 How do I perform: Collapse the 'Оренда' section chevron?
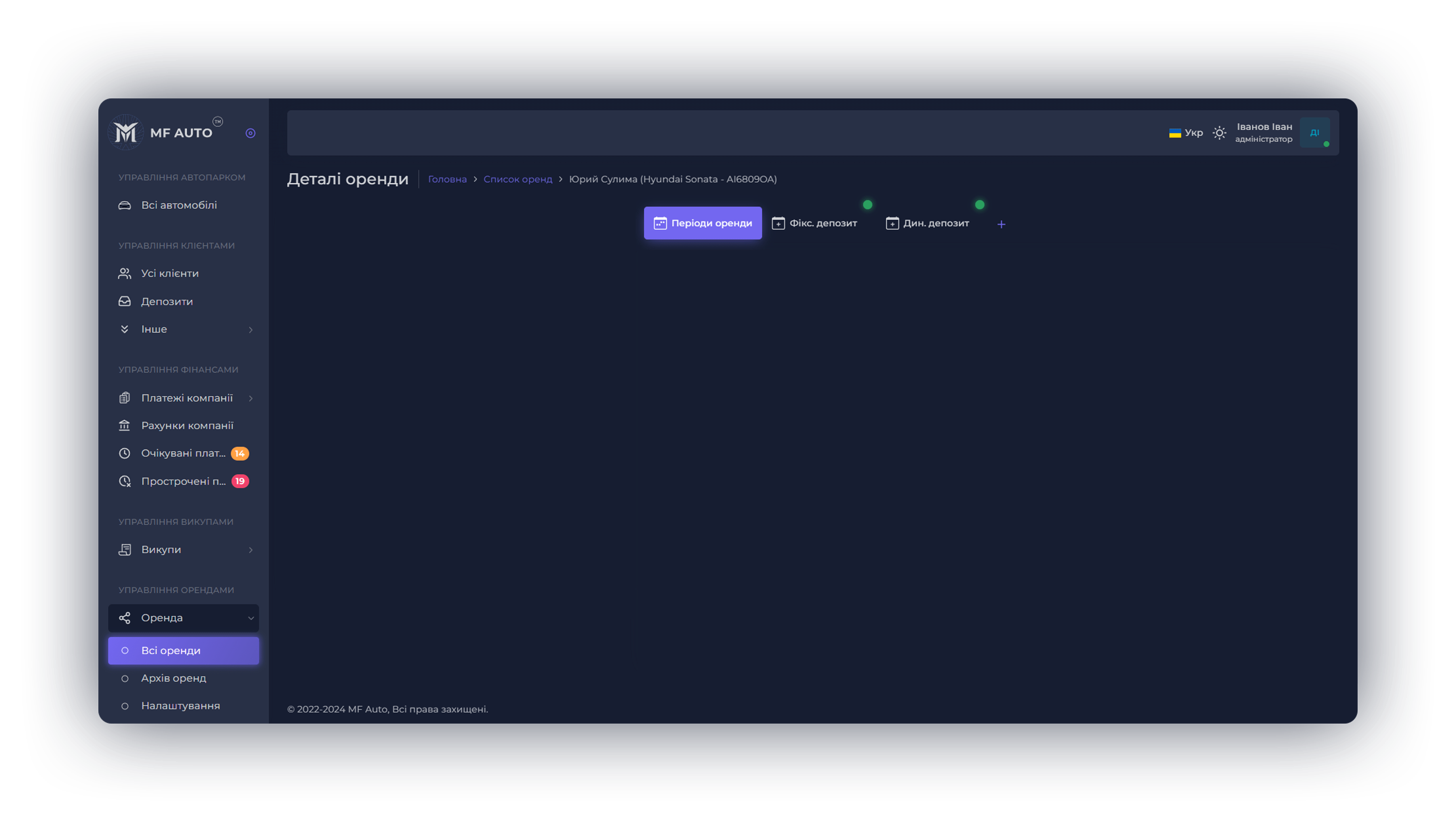coord(251,618)
